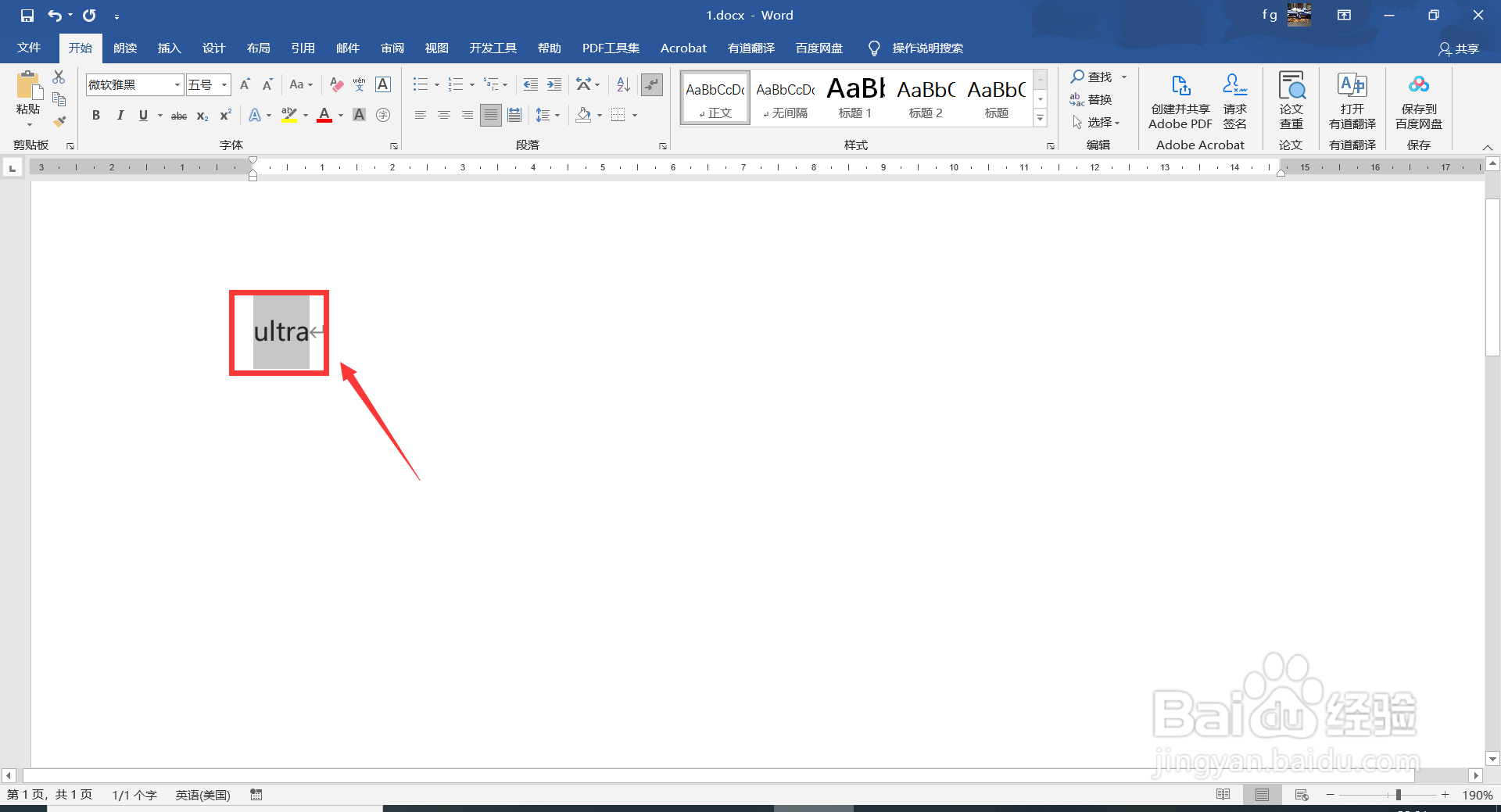Decrease font size with the shrink font icon

[x=267, y=84]
